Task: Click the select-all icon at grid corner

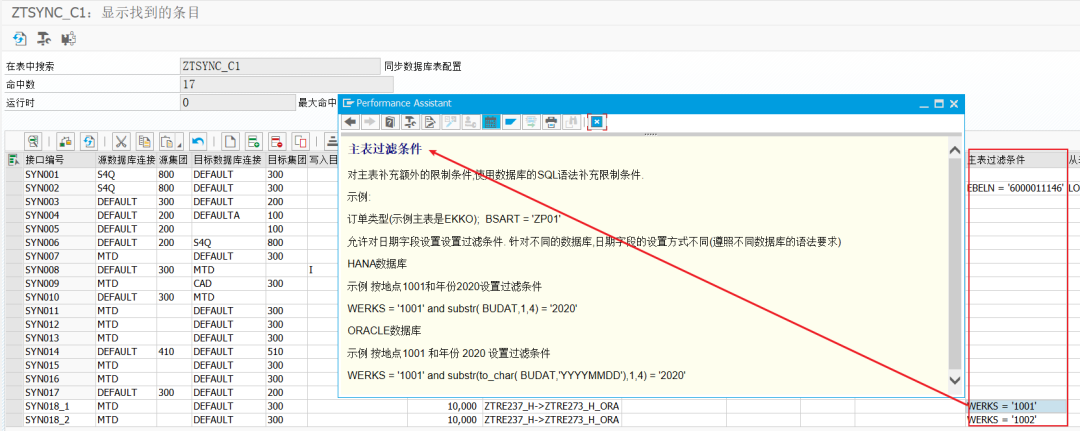Action: [x=12, y=160]
